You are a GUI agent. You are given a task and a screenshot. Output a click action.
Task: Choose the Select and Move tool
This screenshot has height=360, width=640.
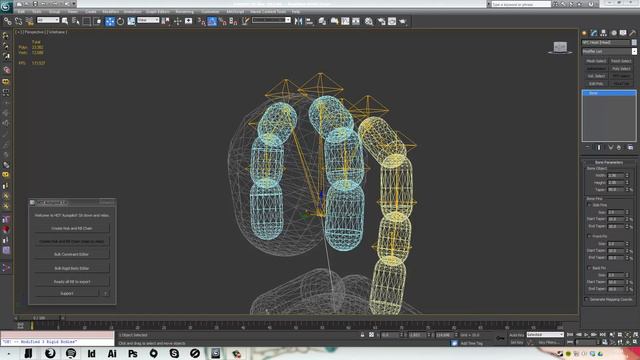tap(110, 21)
